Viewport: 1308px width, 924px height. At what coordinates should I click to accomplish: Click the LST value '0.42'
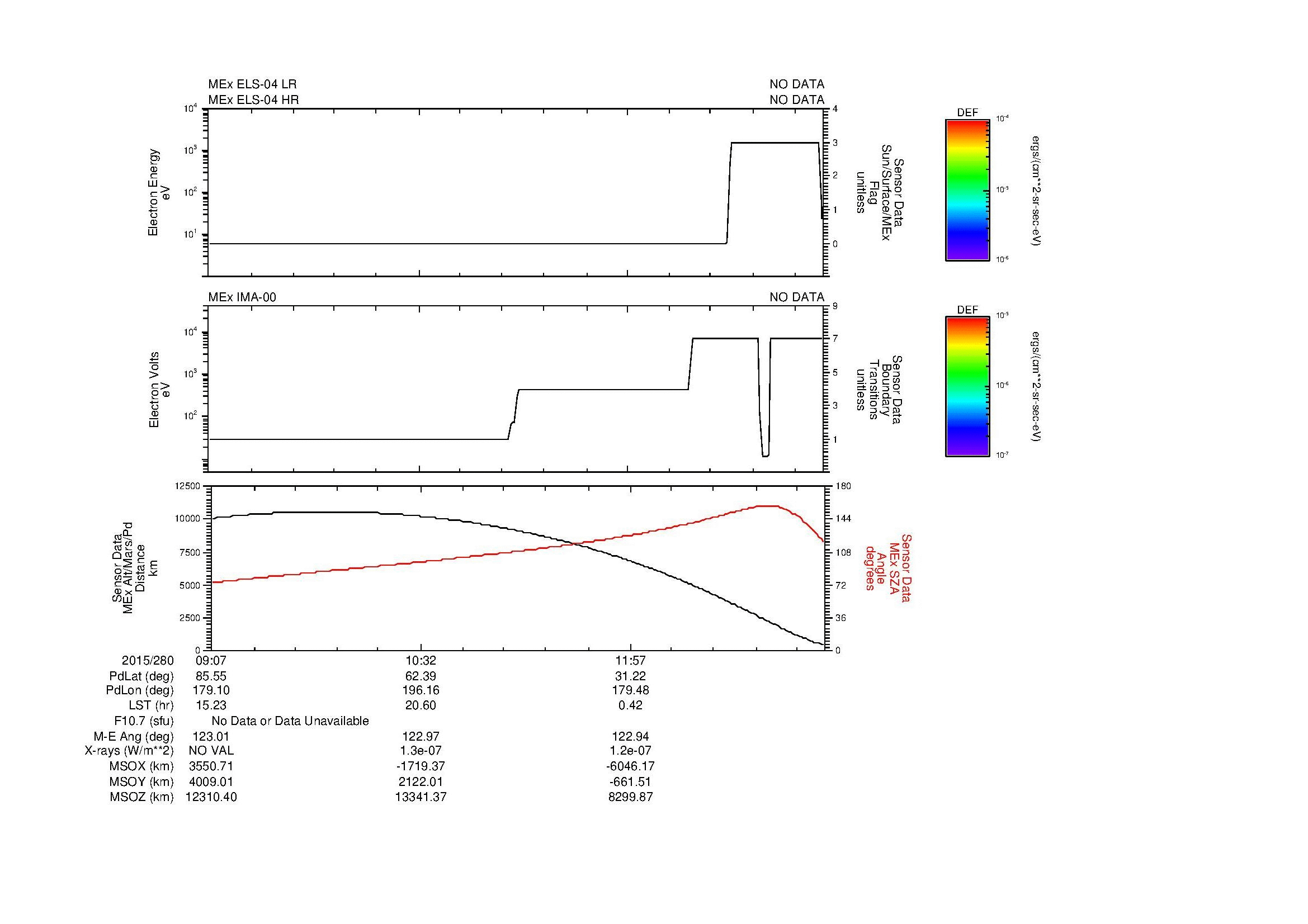tap(630, 705)
